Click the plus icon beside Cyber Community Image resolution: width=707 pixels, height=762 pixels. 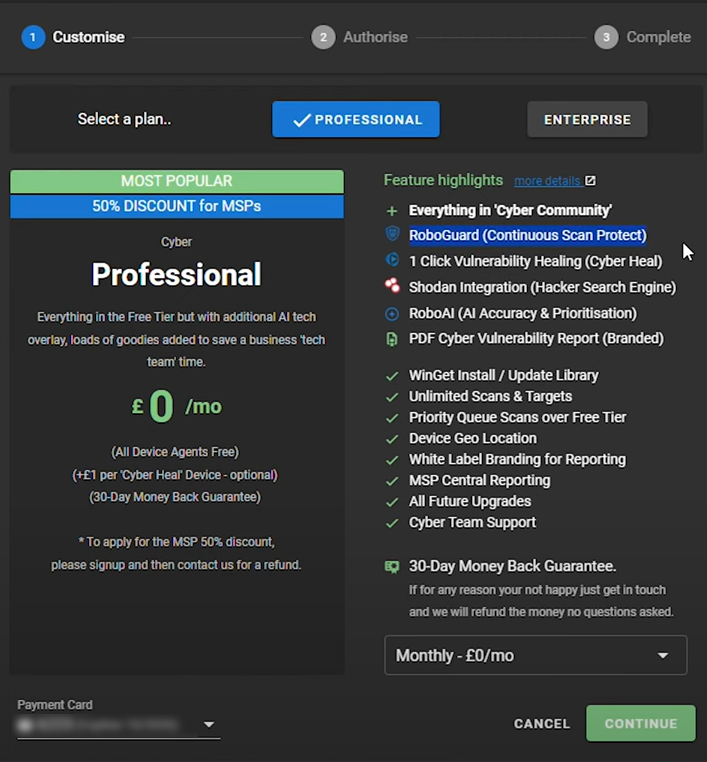pos(392,211)
